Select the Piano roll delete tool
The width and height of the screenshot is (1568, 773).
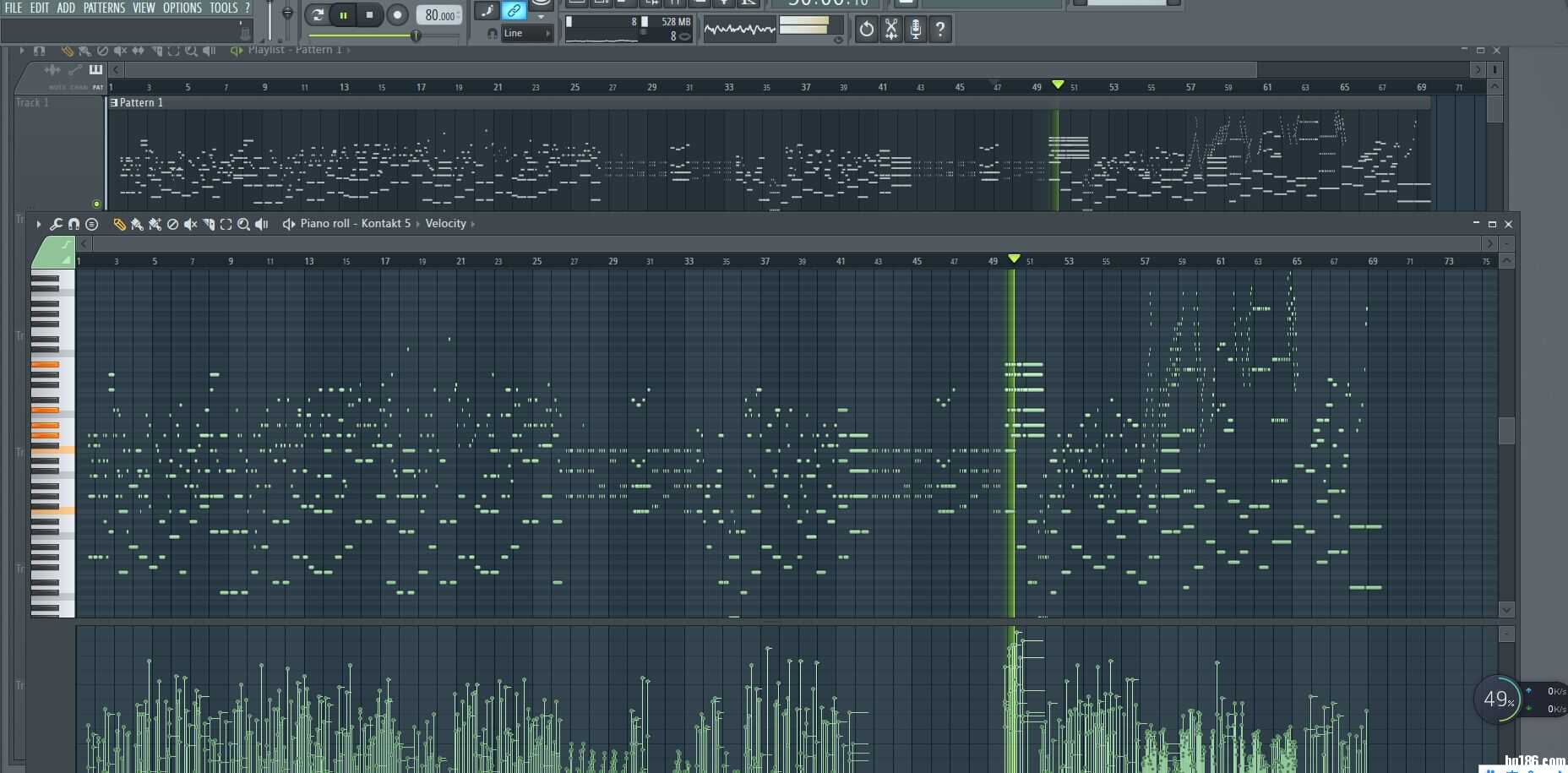(x=172, y=224)
